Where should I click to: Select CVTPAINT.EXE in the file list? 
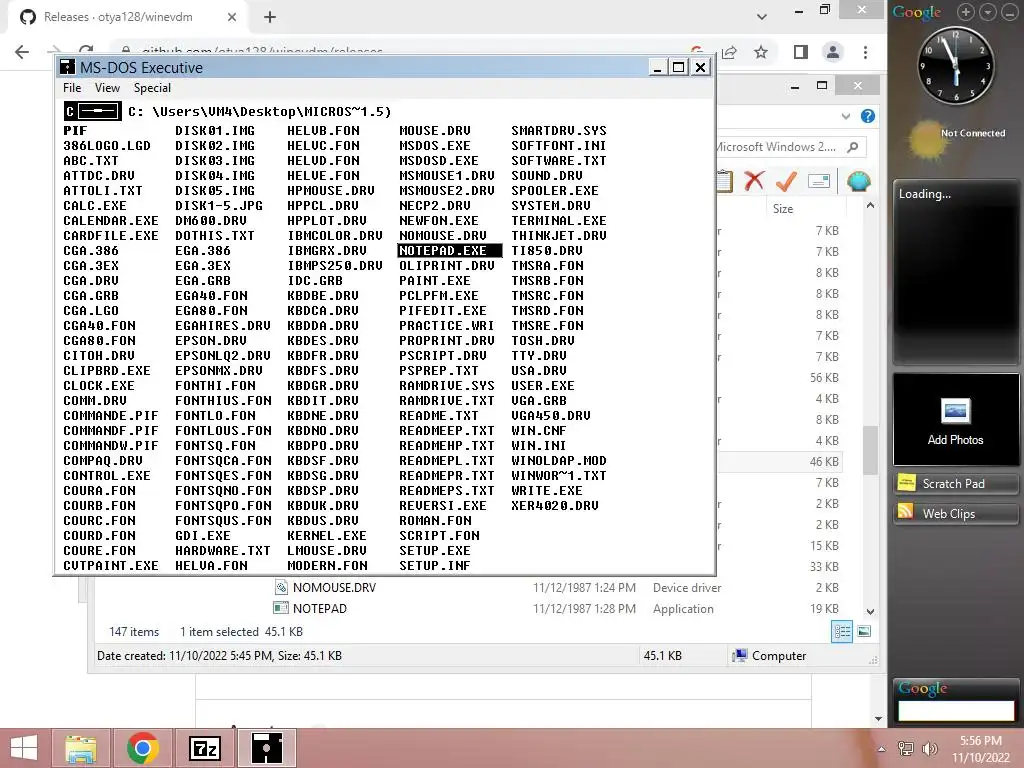pyautogui.click(x=110, y=566)
